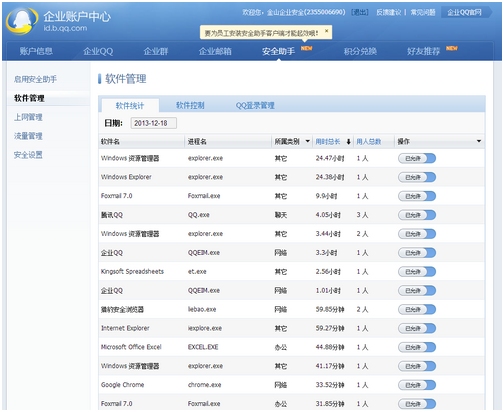Click the EXCEL.EXE process name
The image size is (504, 412).
(203, 347)
